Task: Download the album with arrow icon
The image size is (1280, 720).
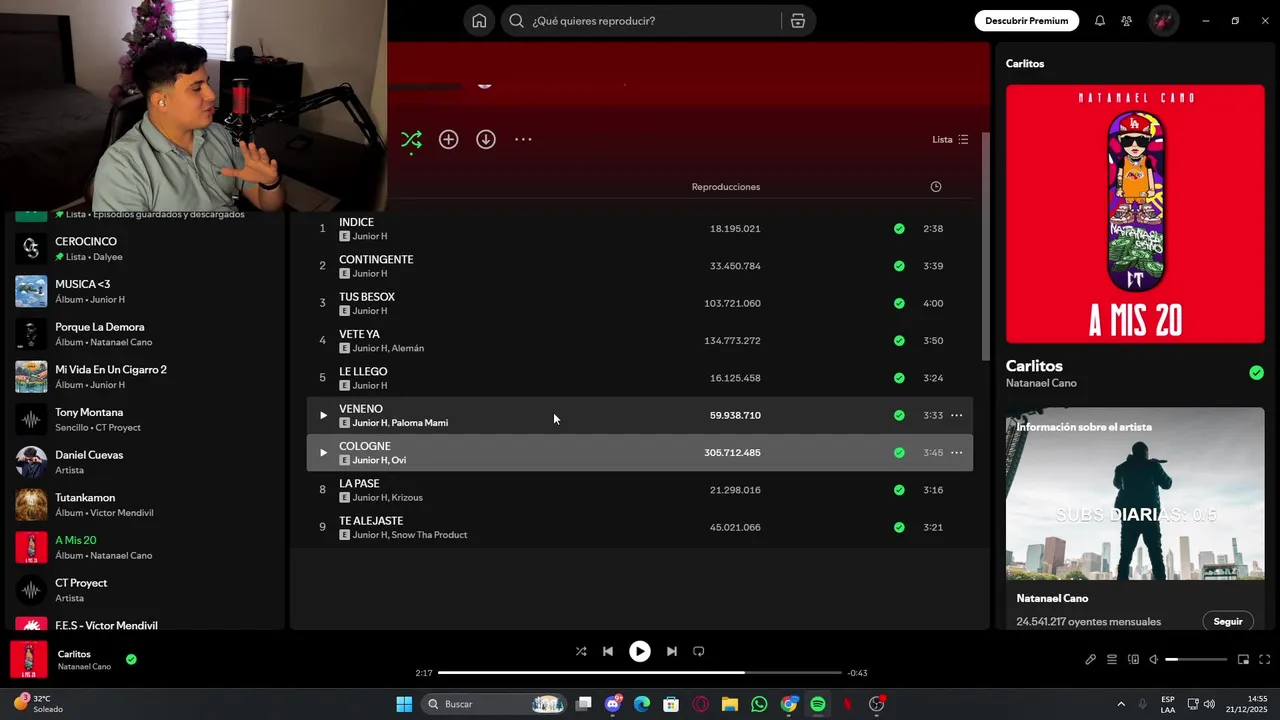Action: pos(486,140)
